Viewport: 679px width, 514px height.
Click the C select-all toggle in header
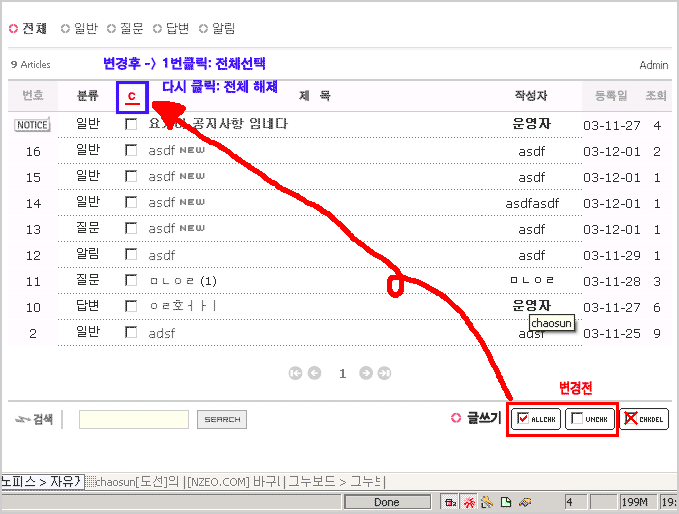tap(132, 97)
